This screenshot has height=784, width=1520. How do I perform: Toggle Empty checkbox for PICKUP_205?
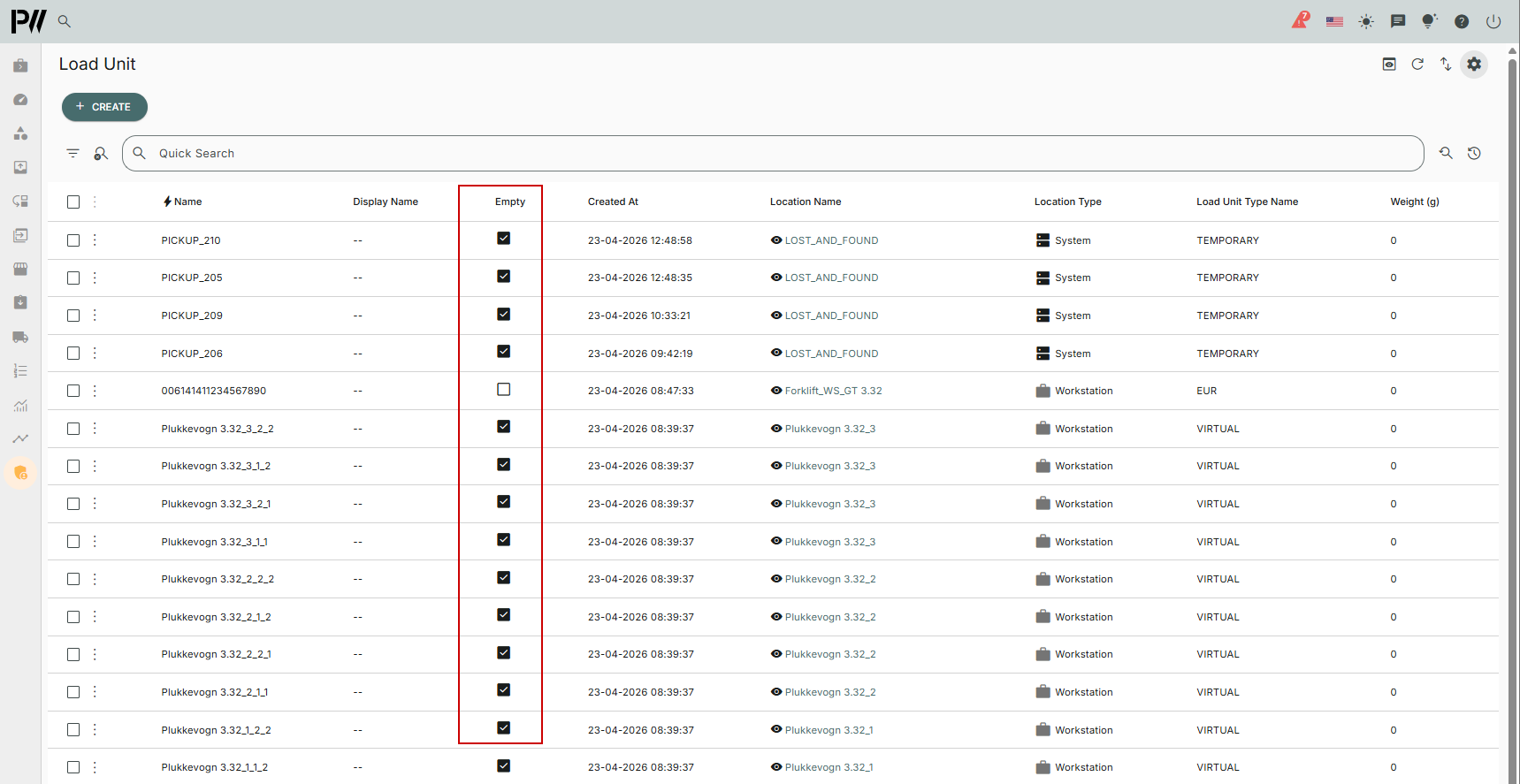click(x=504, y=276)
